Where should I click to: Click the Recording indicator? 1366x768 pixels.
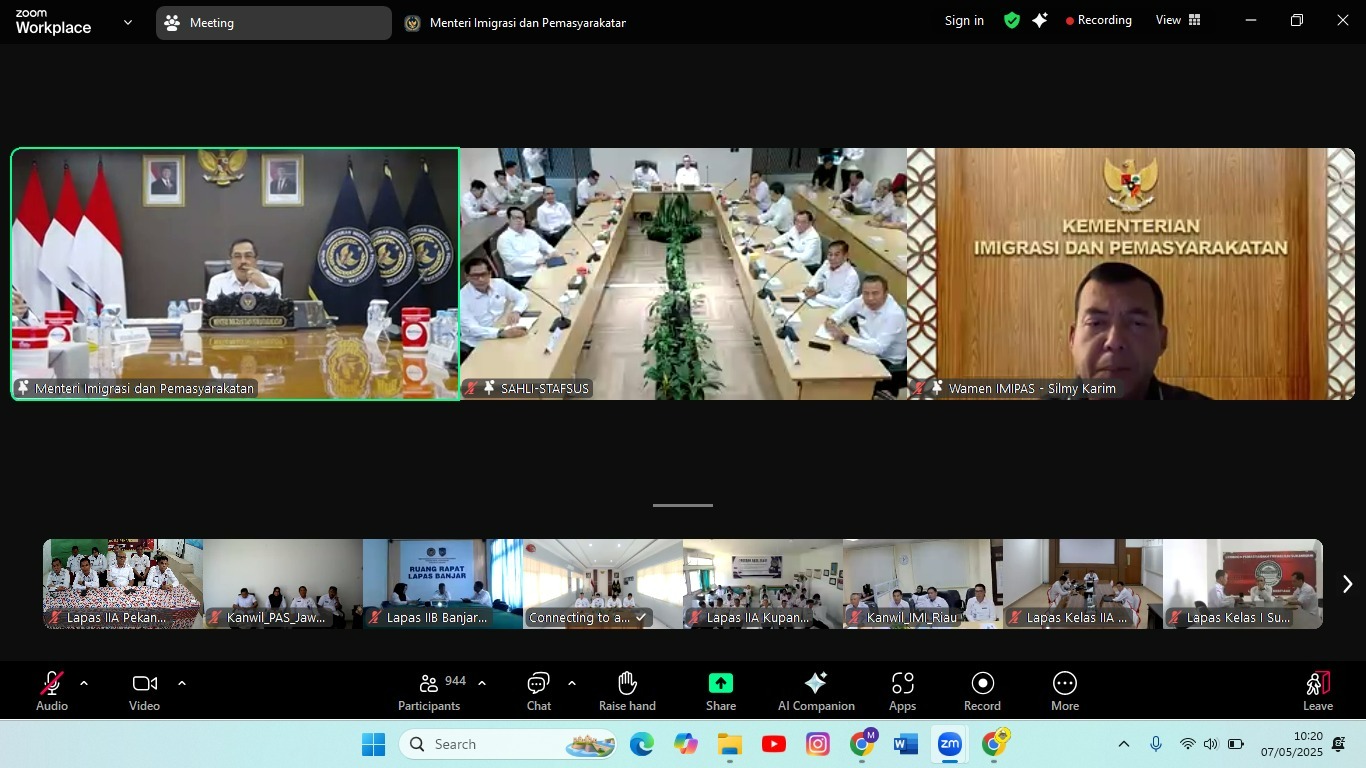click(x=1099, y=20)
